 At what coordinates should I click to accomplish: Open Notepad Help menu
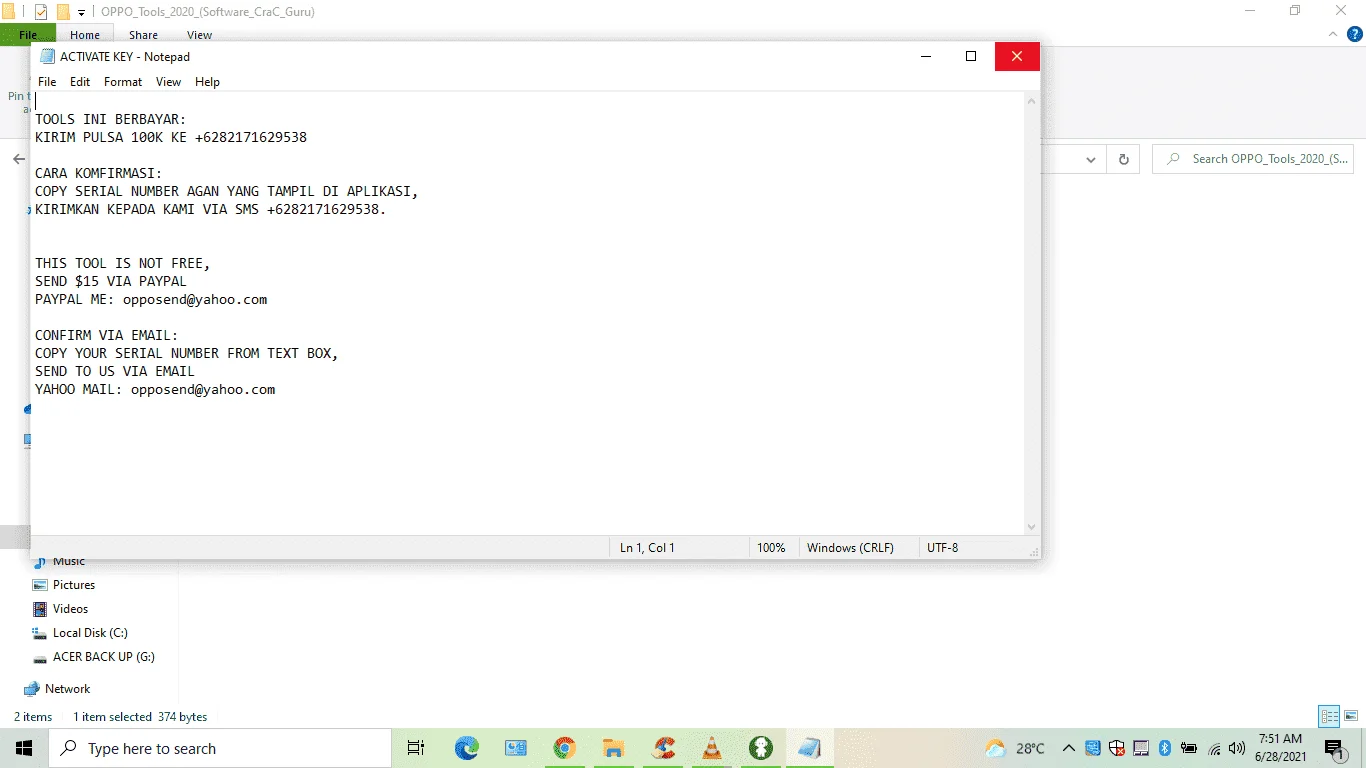[207, 82]
